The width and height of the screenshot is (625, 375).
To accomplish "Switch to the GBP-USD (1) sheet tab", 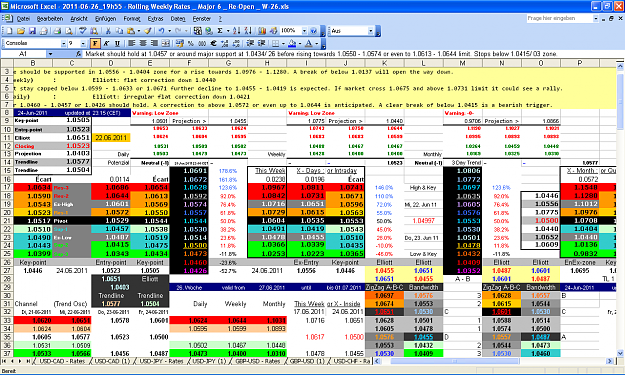I will [306, 361].
